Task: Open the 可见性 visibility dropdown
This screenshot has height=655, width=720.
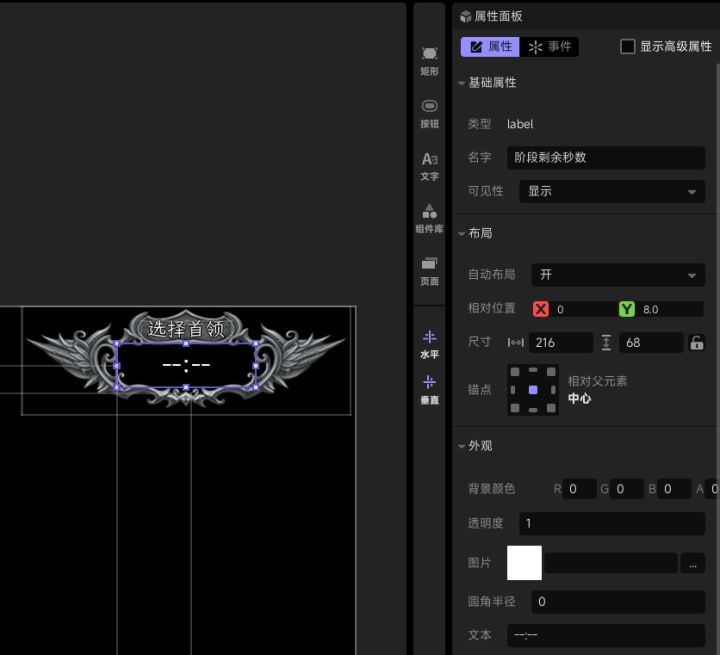Action: (612, 191)
